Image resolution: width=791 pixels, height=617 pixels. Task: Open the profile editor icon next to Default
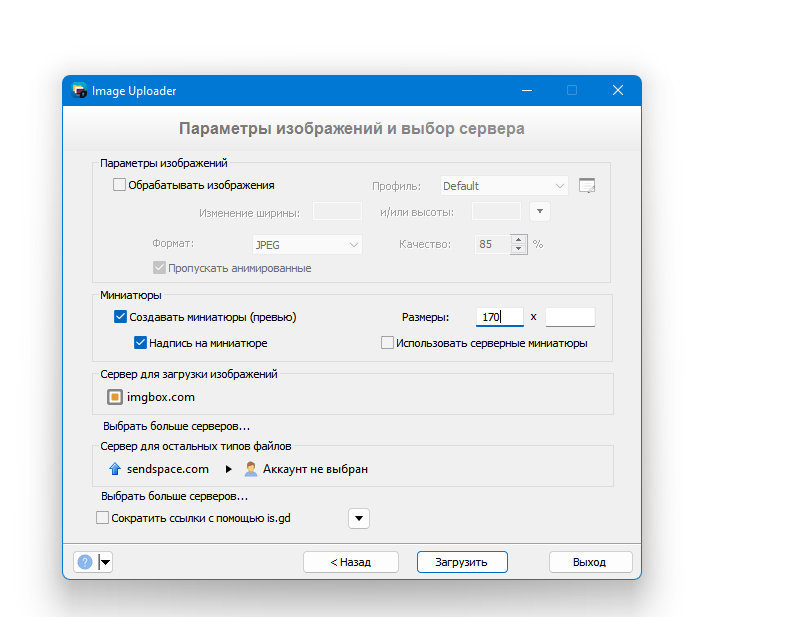tap(587, 186)
